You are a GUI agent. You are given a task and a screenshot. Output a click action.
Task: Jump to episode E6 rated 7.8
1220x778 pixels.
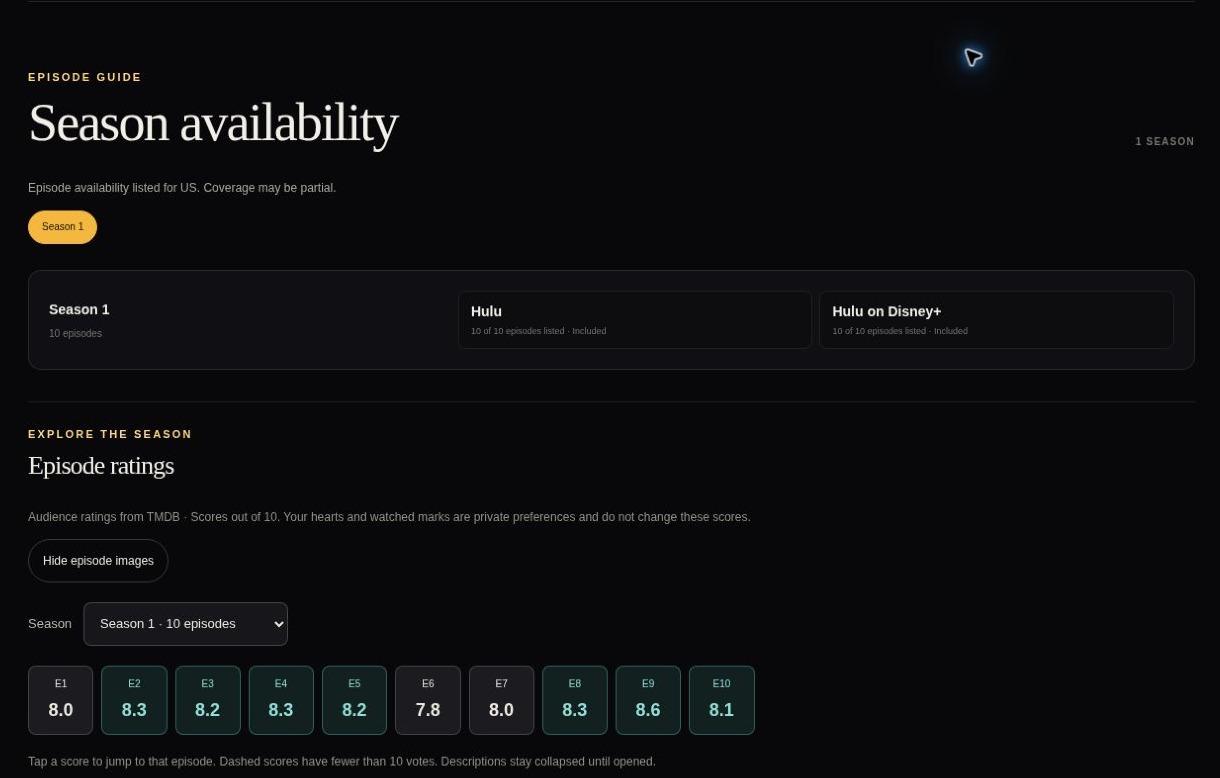click(428, 700)
